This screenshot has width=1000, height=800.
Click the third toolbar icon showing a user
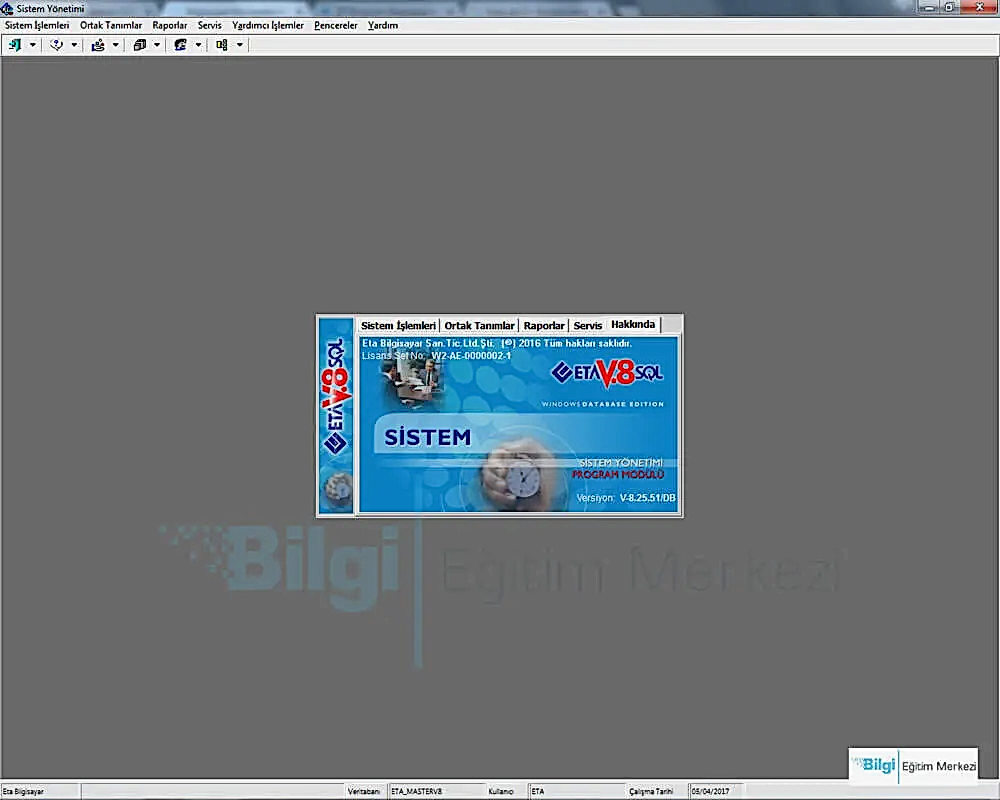click(x=98, y=45)
